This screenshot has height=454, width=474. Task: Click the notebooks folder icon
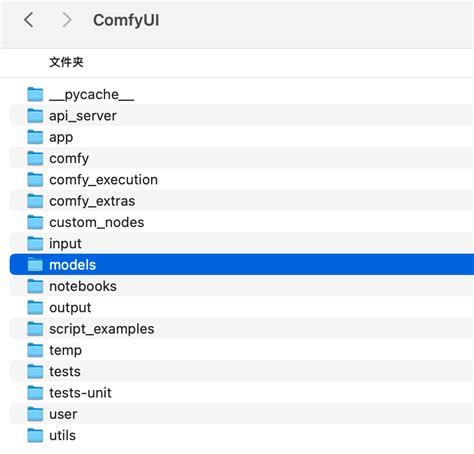tap(35, 286)
